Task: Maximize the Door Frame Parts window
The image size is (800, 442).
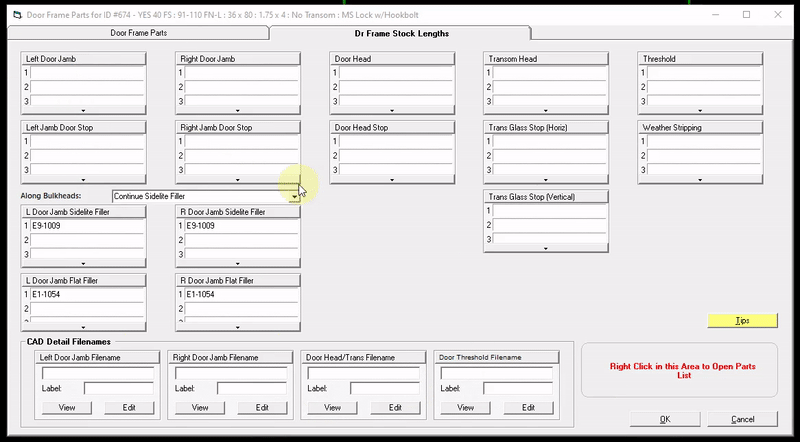Action: pos(746,15)
